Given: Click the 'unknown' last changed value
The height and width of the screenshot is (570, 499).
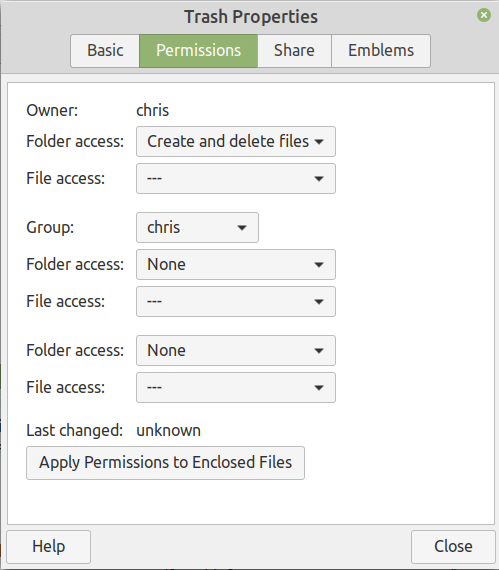Looking at the screenshot, I should coord(168,431).
